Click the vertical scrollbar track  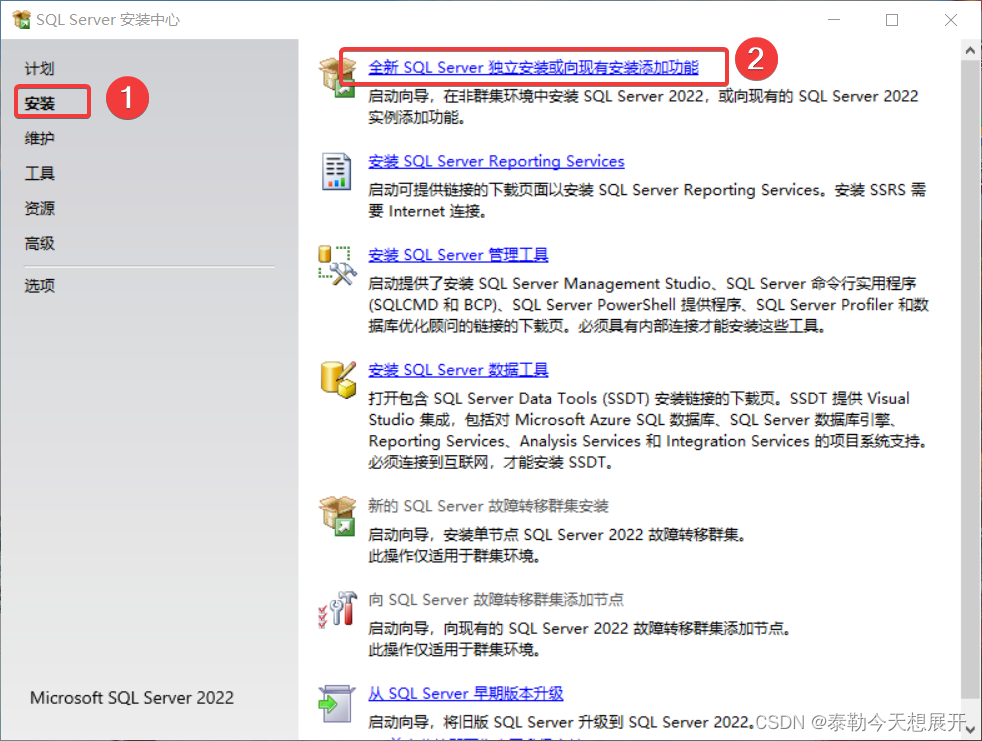pyautogui.click(x=970, y=388)
